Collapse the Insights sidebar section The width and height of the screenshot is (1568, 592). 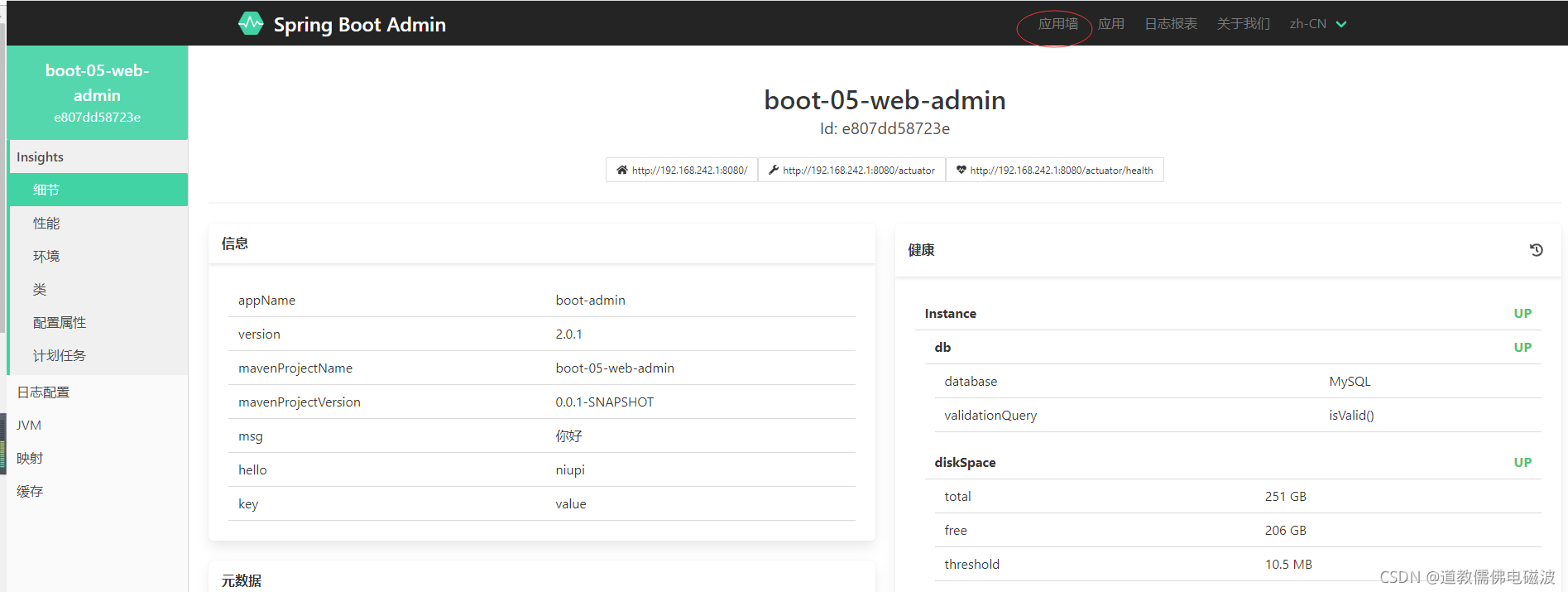98,156
